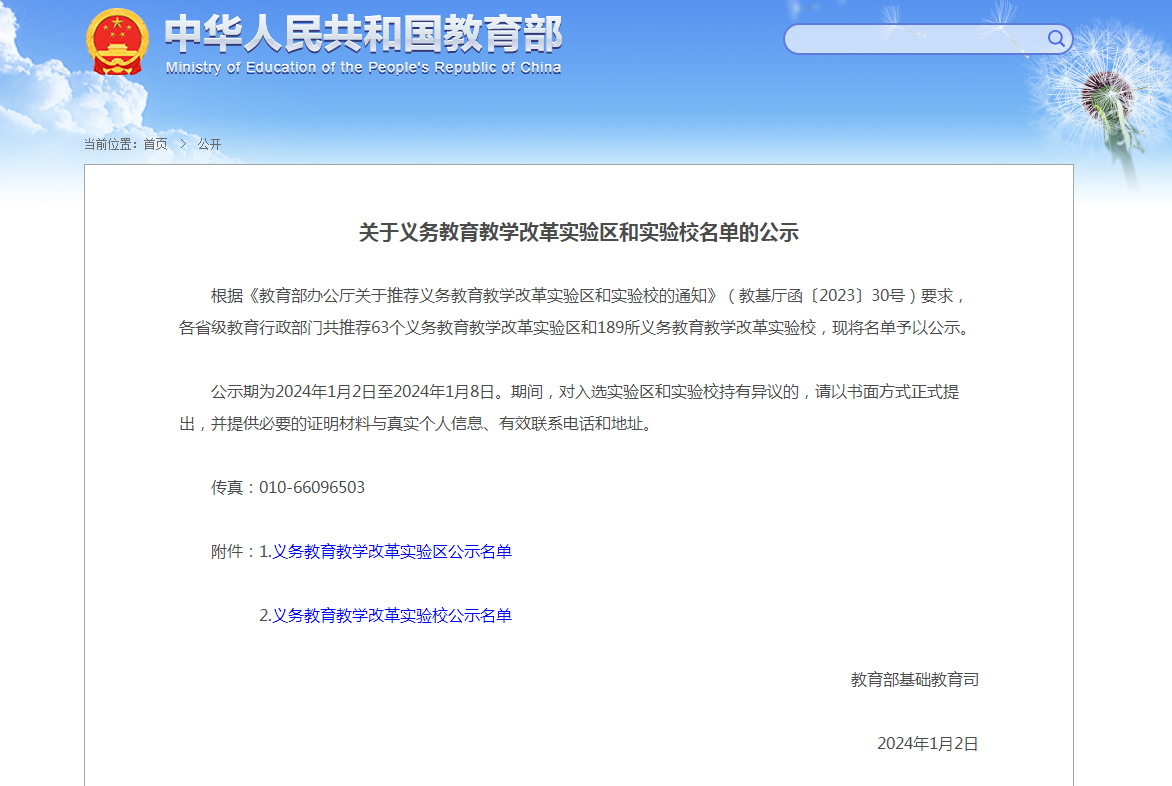Image resolution: width=1172 pixels, height=786 pixels.
Task: Click the 当前位置 label
Action: (x=110, y=144)
